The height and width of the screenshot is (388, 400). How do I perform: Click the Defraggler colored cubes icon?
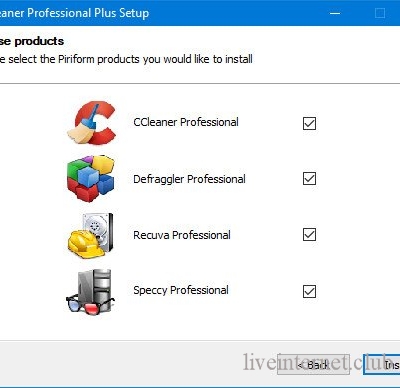tap(91, 178)
